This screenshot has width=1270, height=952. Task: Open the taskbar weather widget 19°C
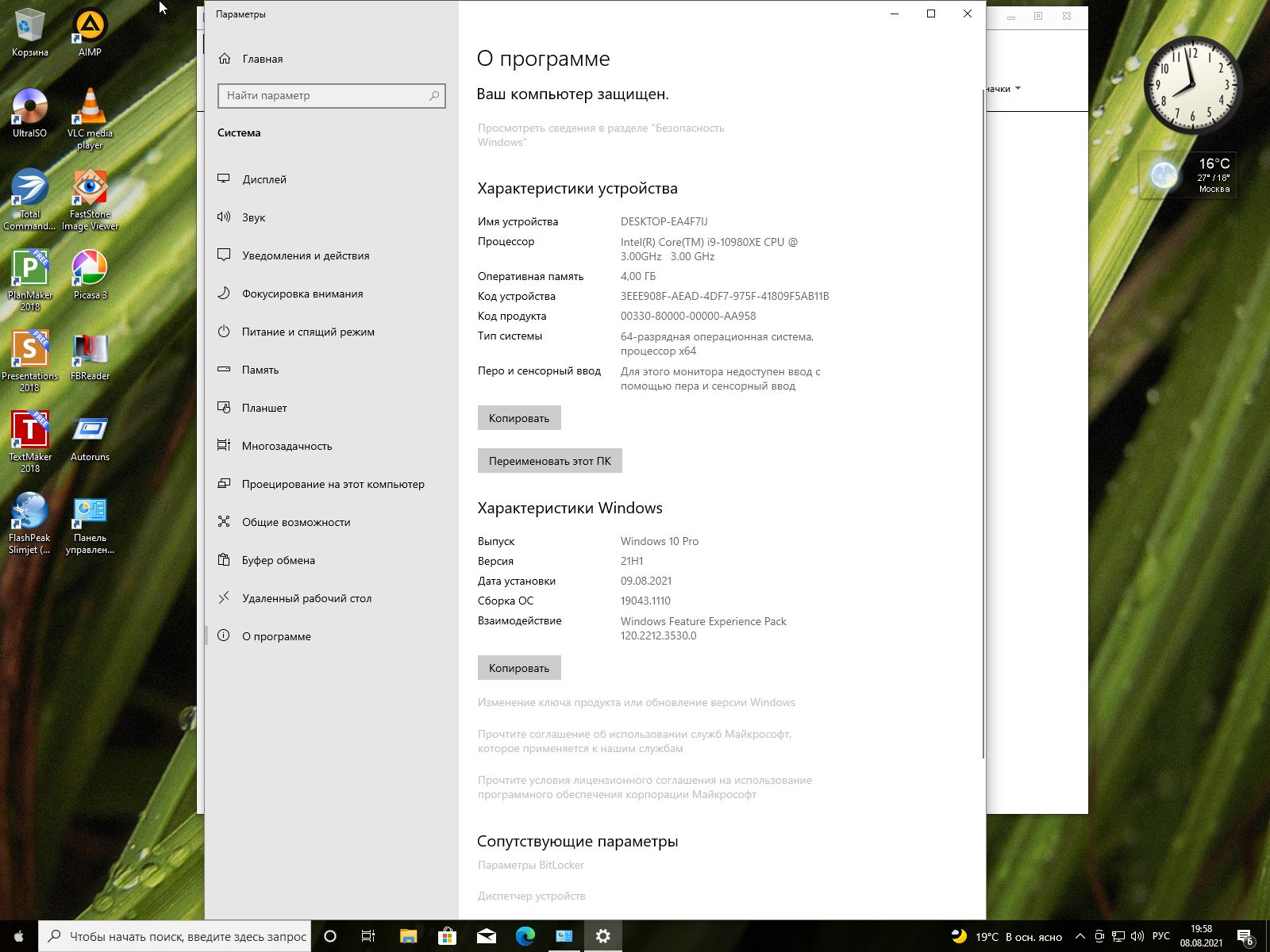(1006, 937)
